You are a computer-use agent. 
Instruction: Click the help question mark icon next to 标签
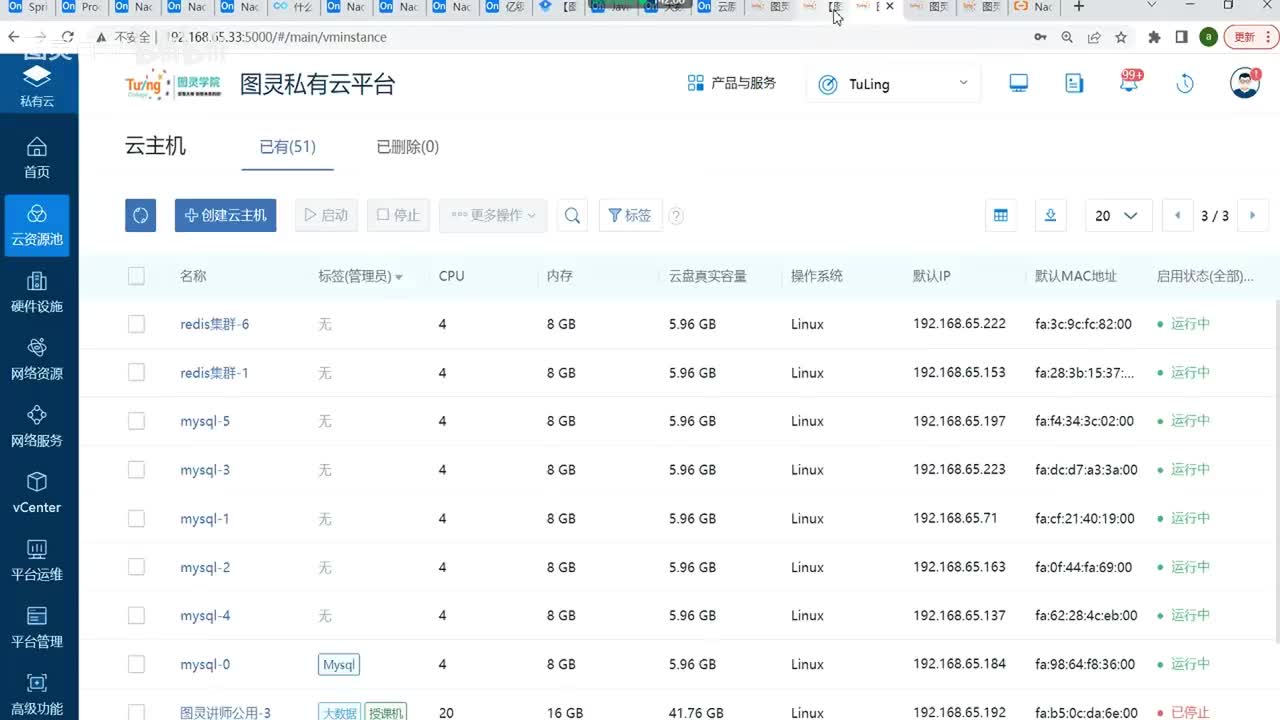pos(676,215)
